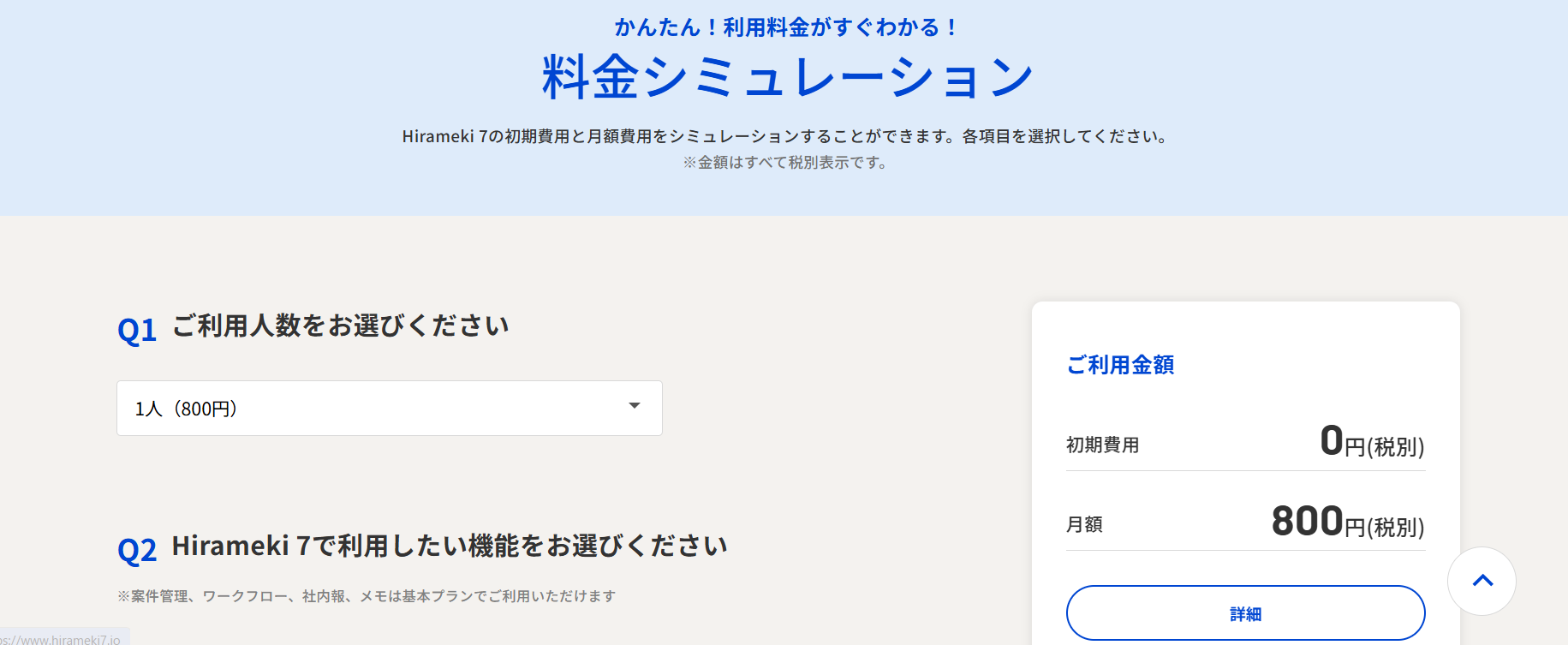This screenshot has width=1568, height=645.
Task: Select the 料金シミュレーション page heading
Action: coord(784,75)
